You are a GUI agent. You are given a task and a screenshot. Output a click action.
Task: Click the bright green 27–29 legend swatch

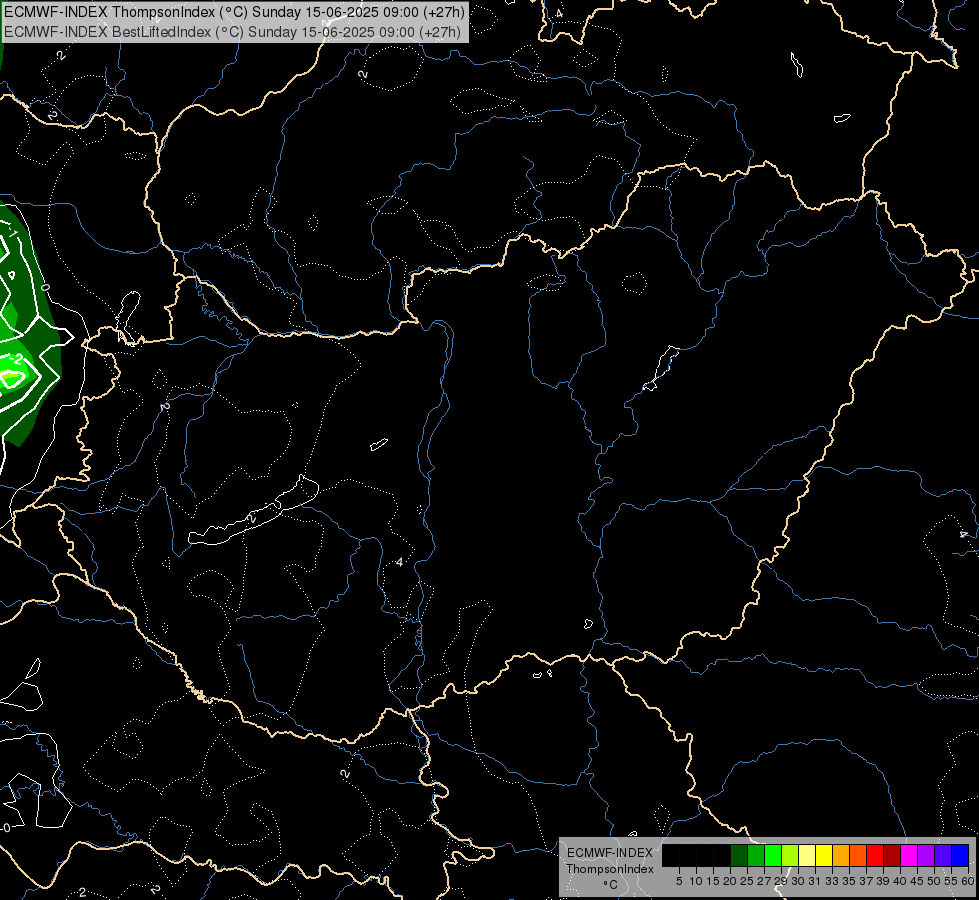tap(773, 855)
